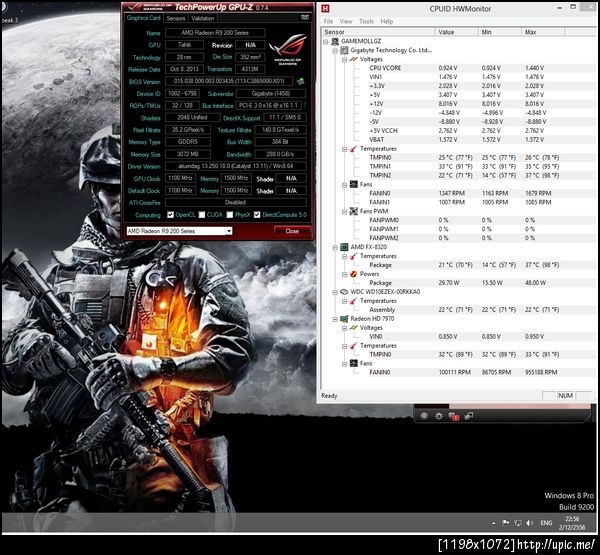Click the gear settings icon in desktop widget
This screenshot has height=555, width=600.
click(x=439, y=416)
